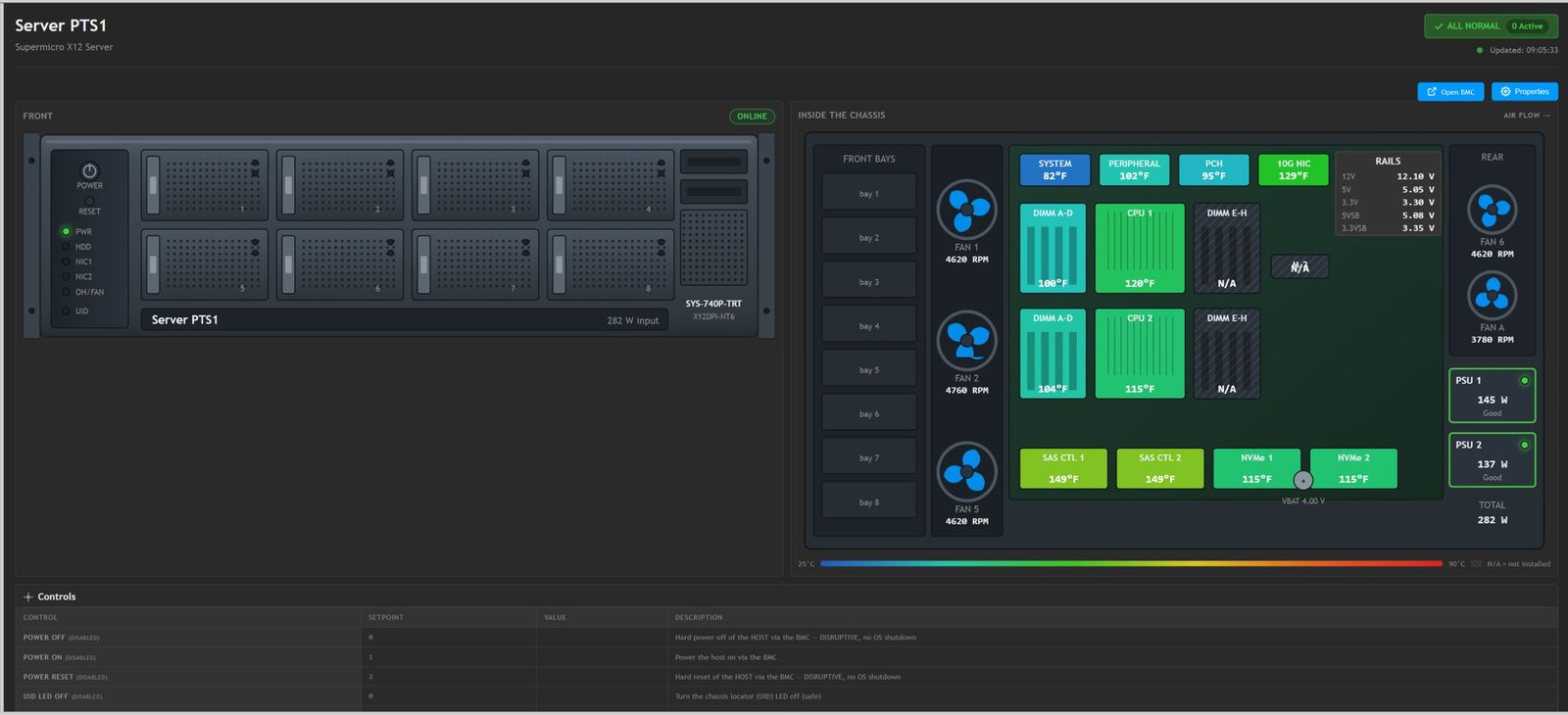Click the UID LED indicator
The width and height of the screenshot is (1568, 715).
[66, 311]
